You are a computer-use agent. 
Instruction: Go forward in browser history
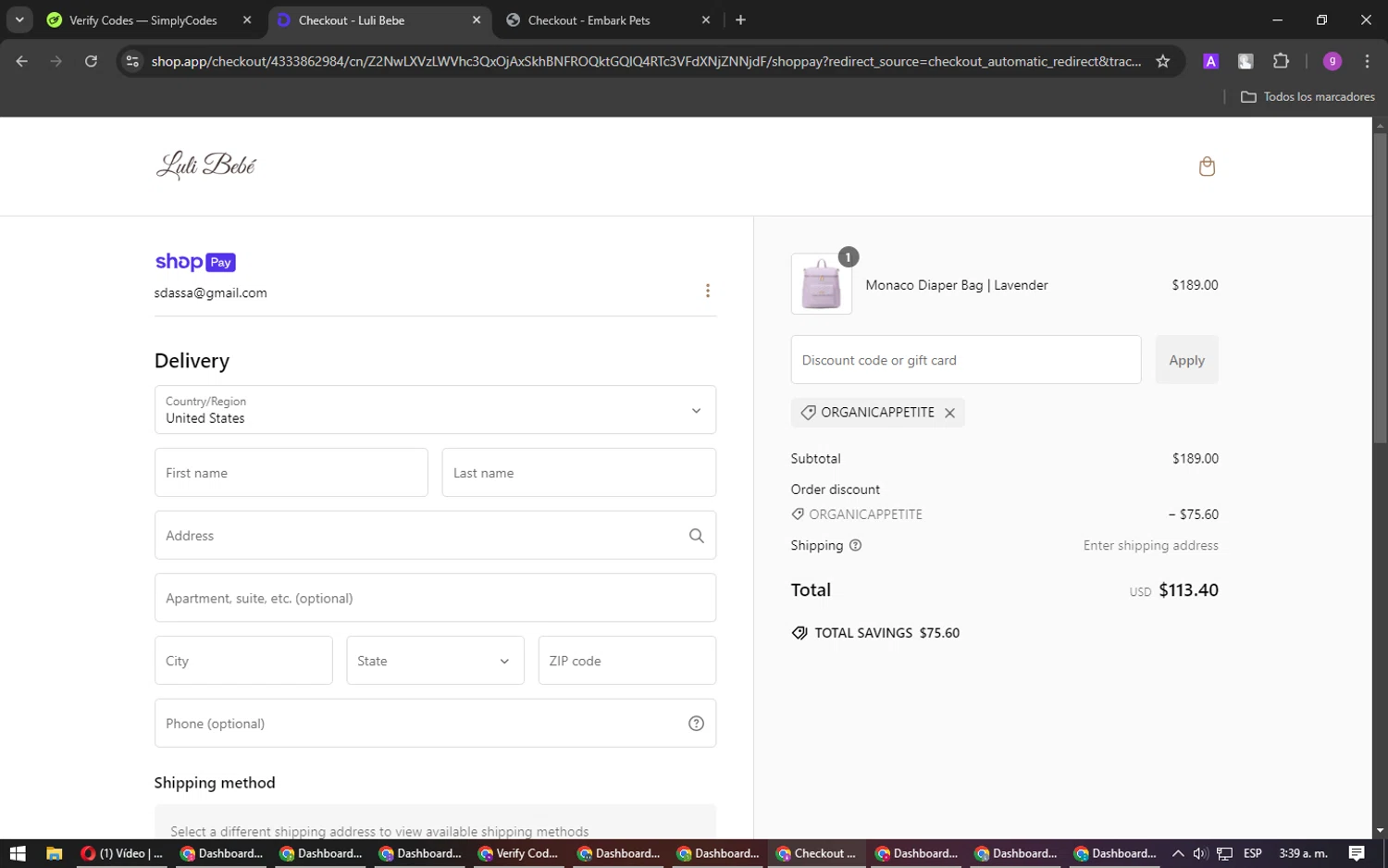56,61
